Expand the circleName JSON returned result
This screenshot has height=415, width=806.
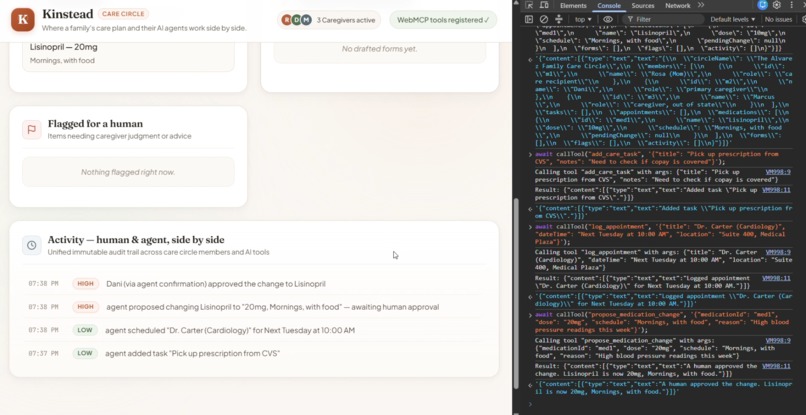[x=531, y=60]
